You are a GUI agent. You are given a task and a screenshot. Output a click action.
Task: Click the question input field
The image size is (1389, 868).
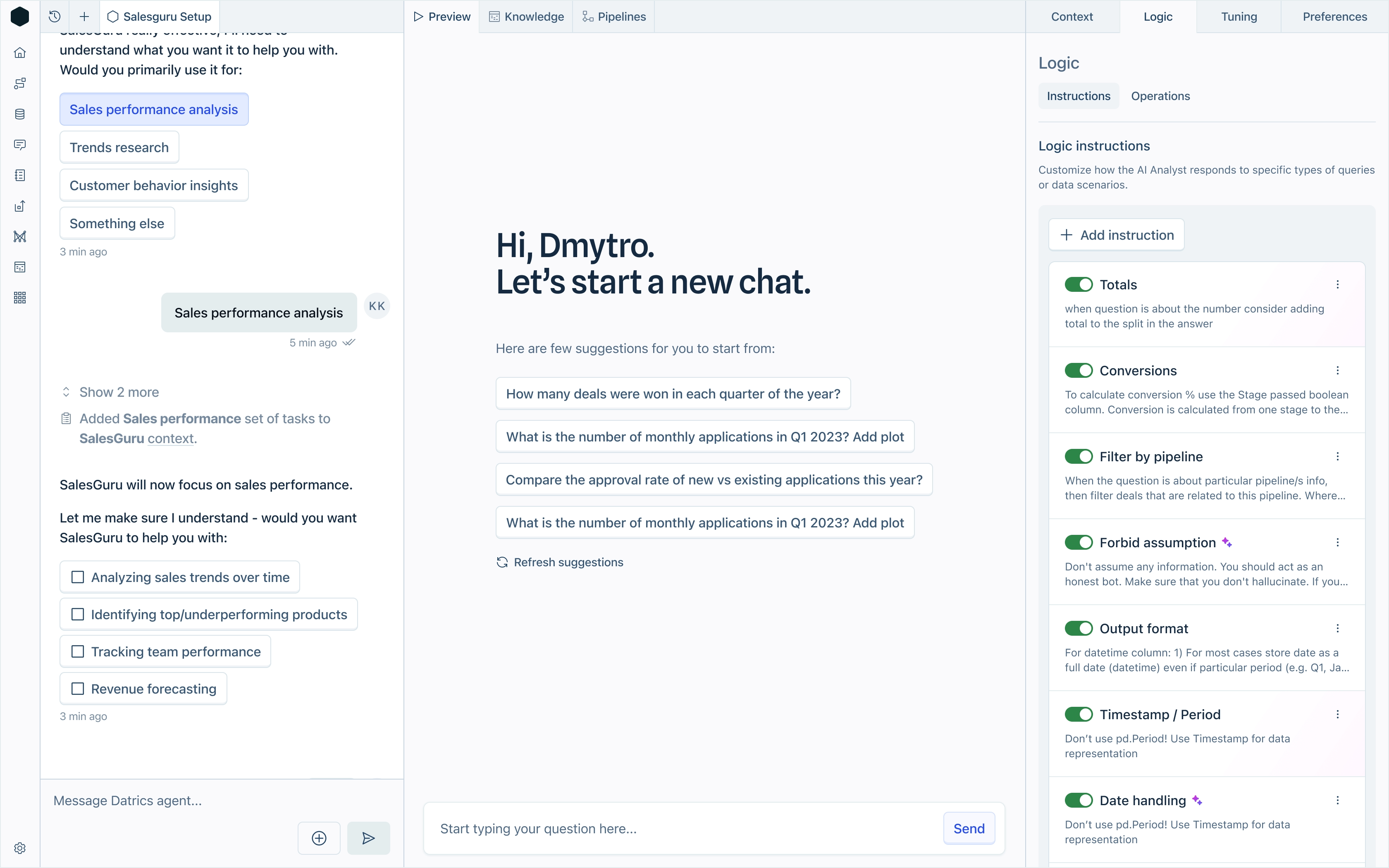tap(683, 828)
